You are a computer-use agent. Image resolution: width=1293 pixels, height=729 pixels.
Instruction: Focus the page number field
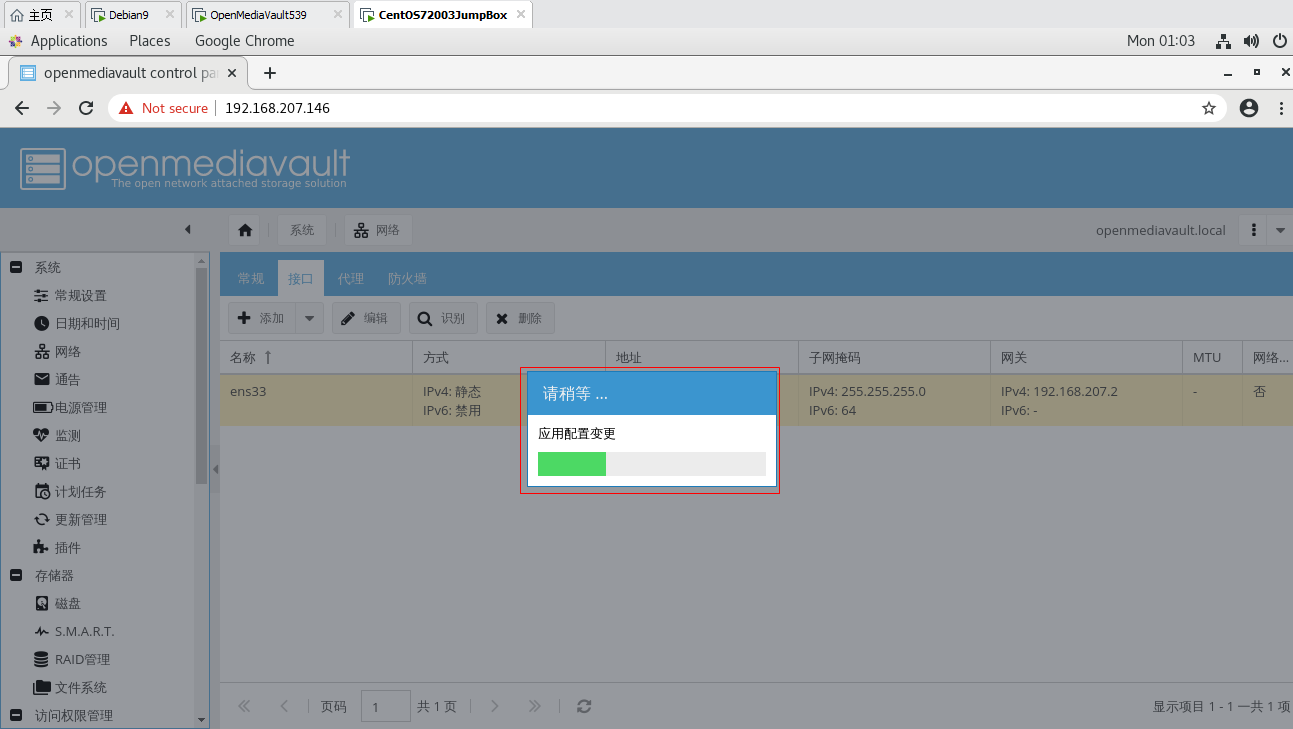pos(386,706)
